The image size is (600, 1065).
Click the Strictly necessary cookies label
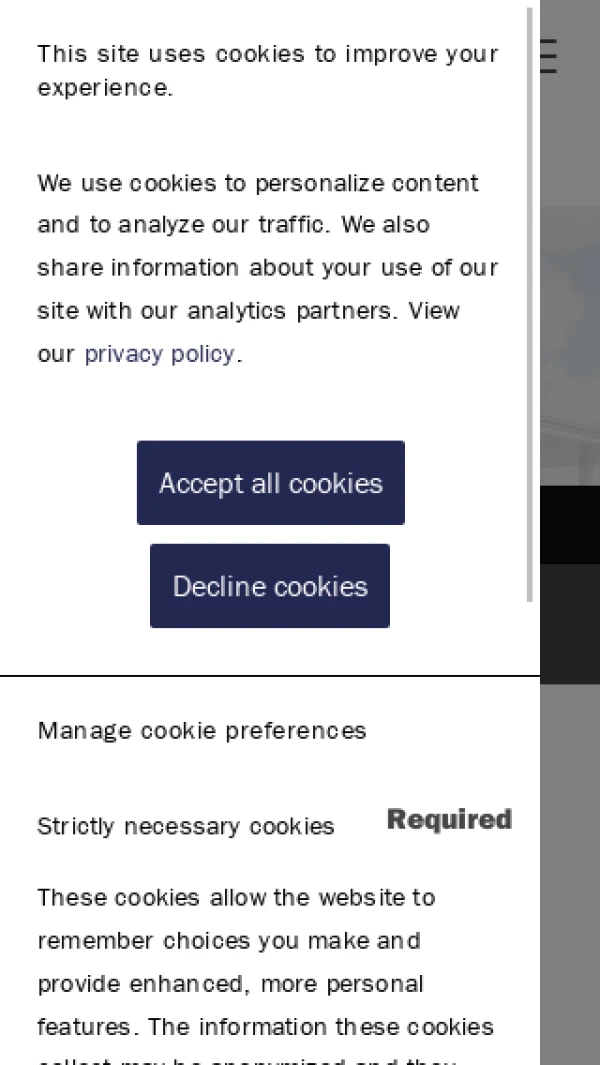click(186, 827)
